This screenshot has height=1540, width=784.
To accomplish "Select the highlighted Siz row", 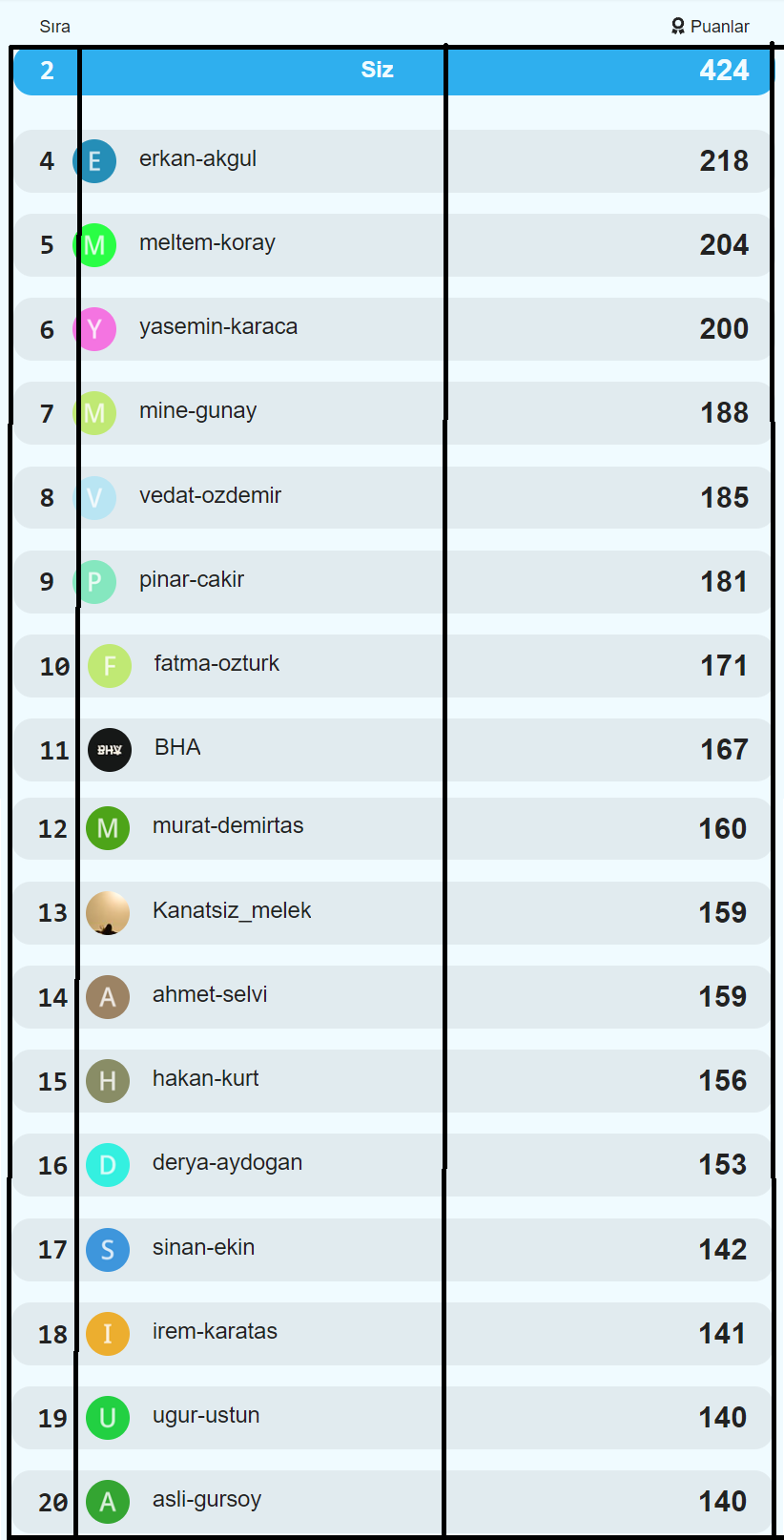I will pos(393,71).
